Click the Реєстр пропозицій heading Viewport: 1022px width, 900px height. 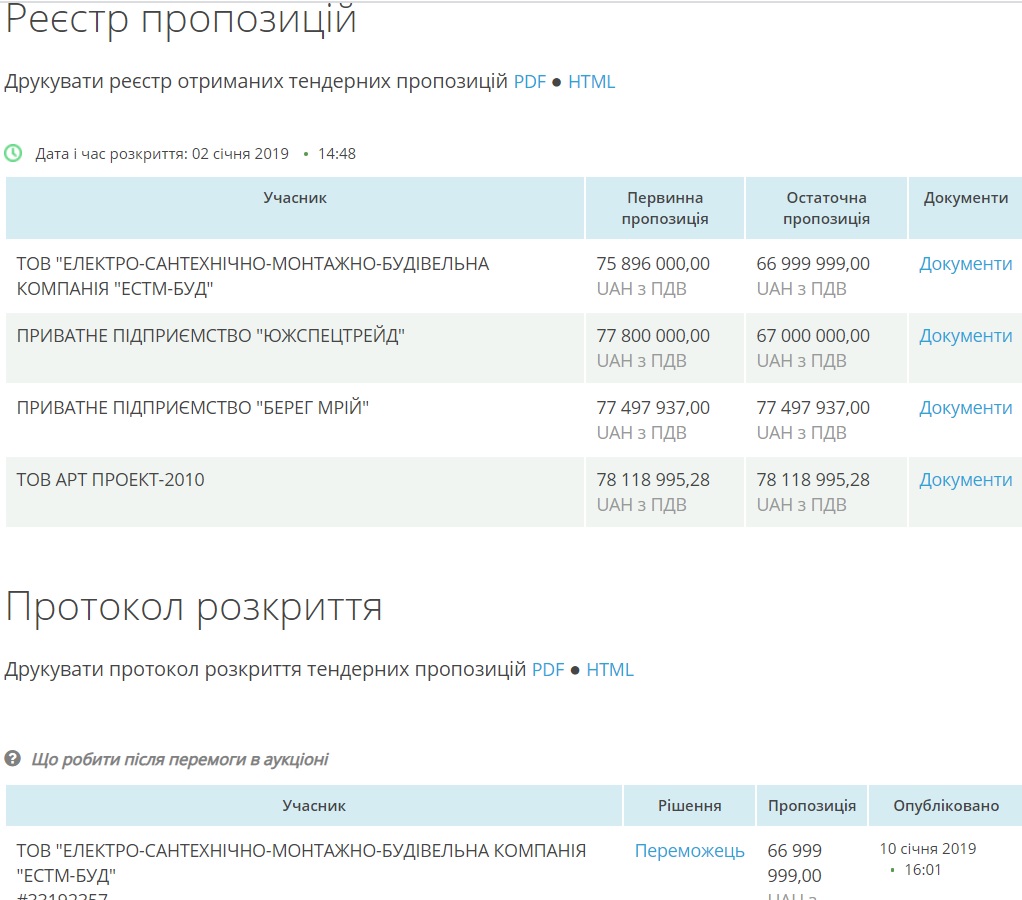point(181,20)
